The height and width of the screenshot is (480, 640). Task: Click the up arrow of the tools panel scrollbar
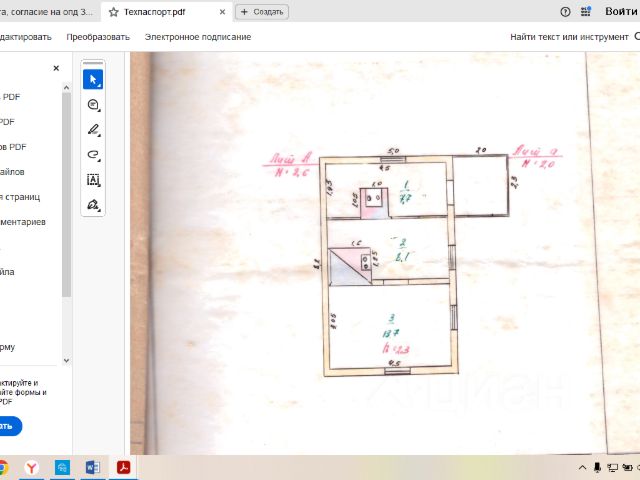66,87
